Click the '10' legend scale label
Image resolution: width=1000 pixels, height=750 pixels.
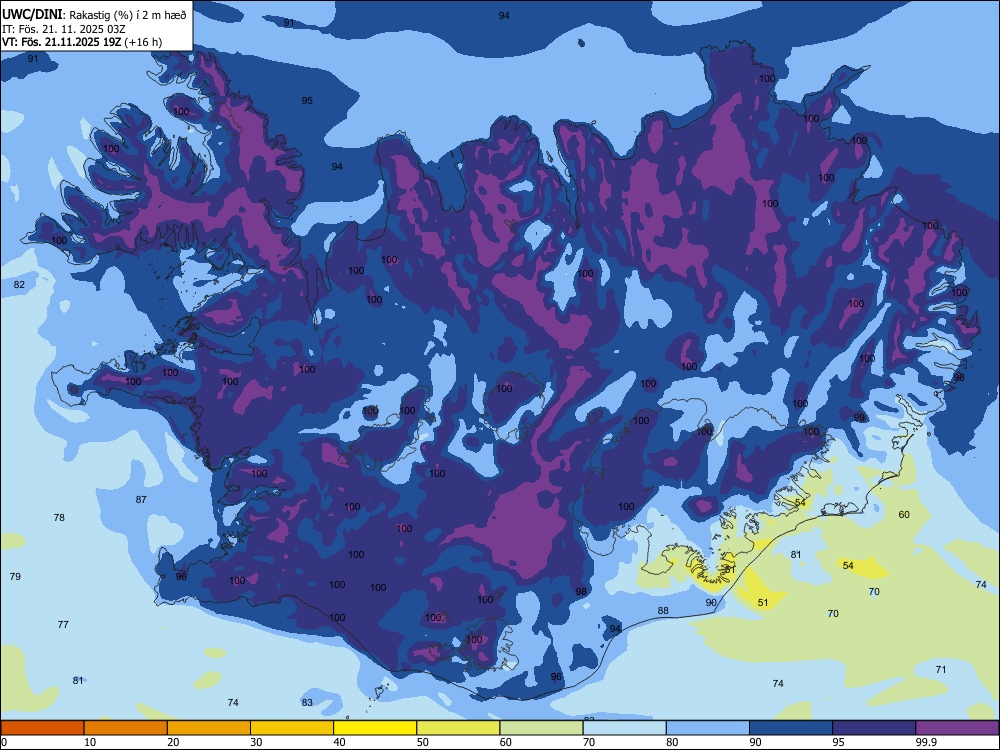(x=90, y=742)
